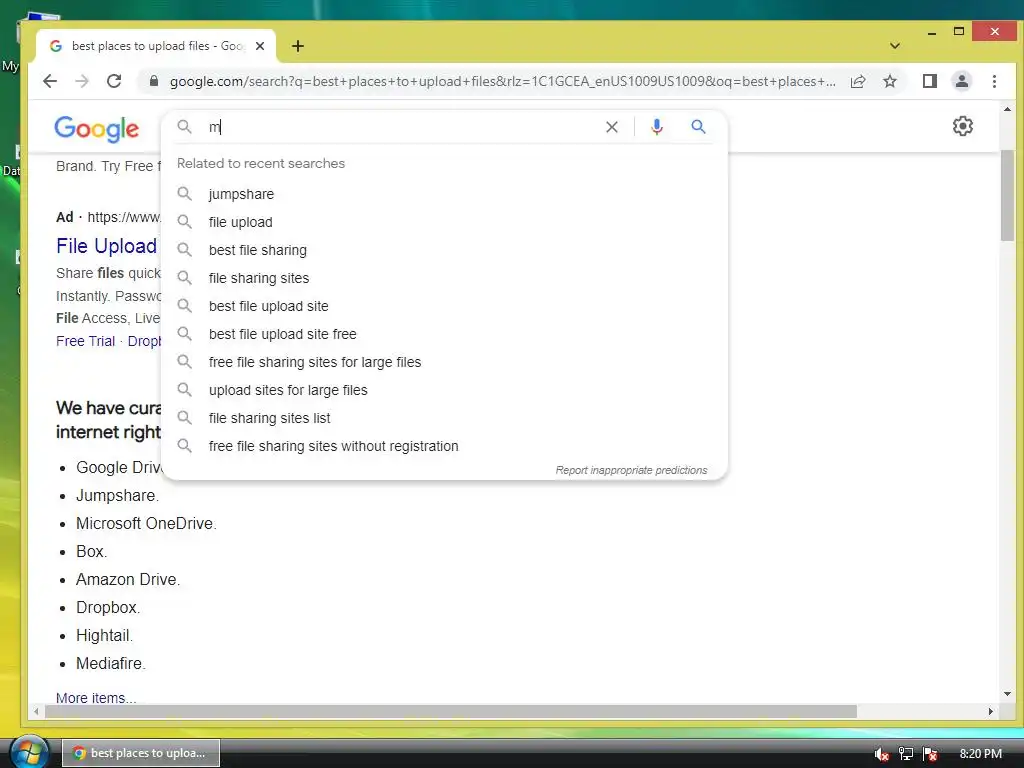Open Google quick settings gear
The width and height of the screenshot is (1024, 768).
click(x=963, y=125)
